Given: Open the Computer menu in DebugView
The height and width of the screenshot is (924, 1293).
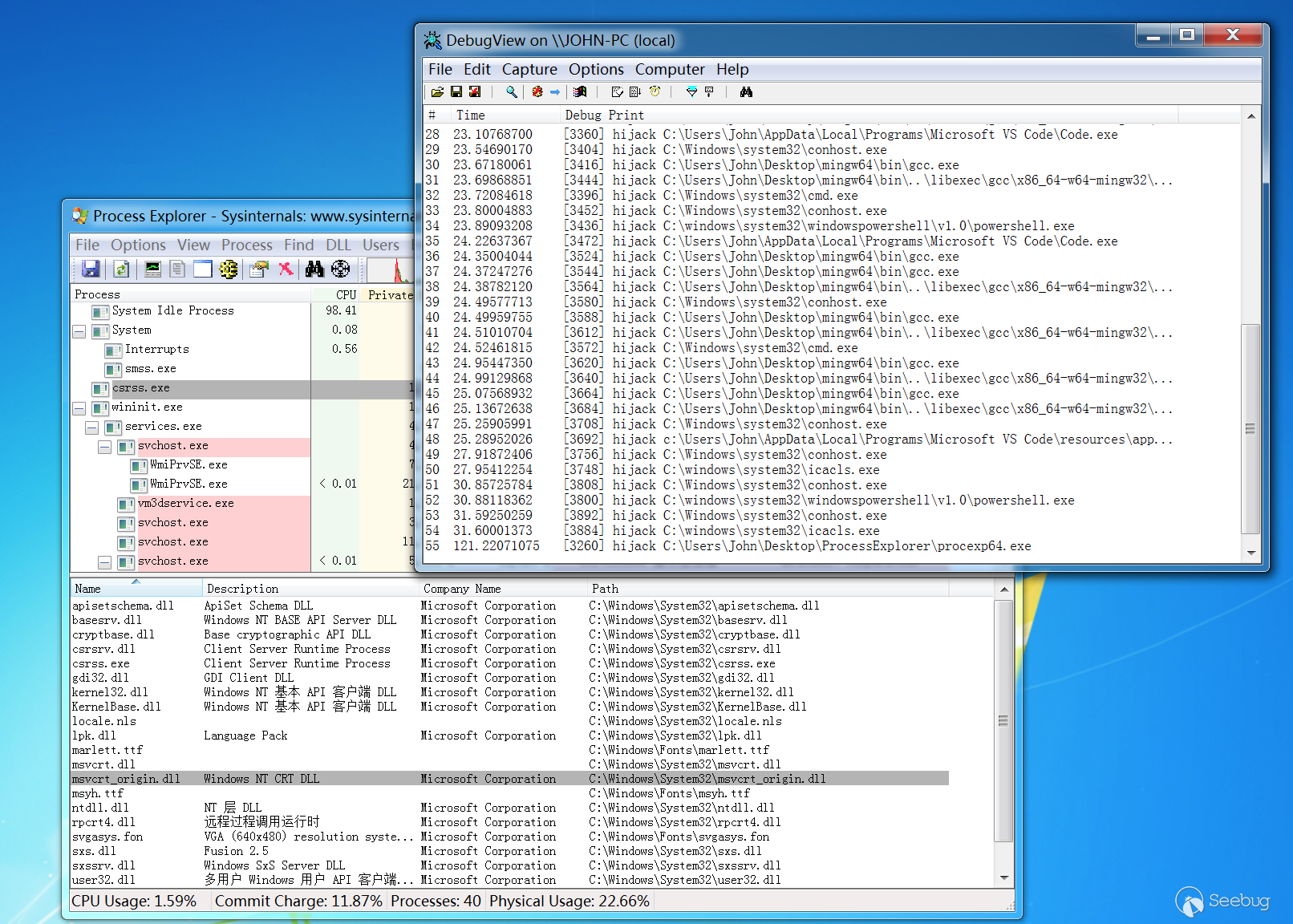Looking at the screenshot, I should pyautogui.click(x=669, y=70).
